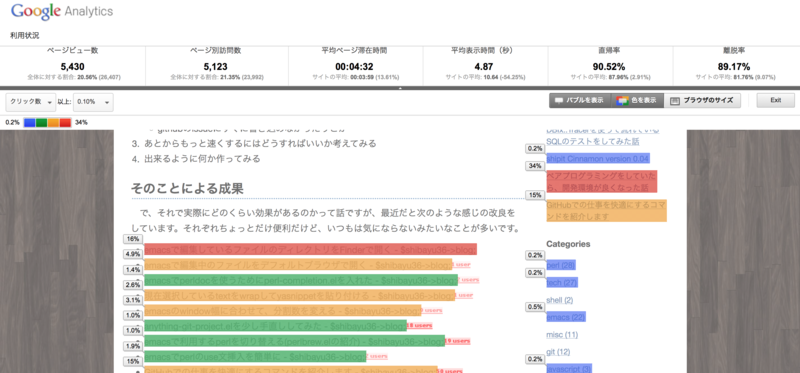Click the green legend color swatch
This screenshot has width=800, height=373.
[41, 122]
